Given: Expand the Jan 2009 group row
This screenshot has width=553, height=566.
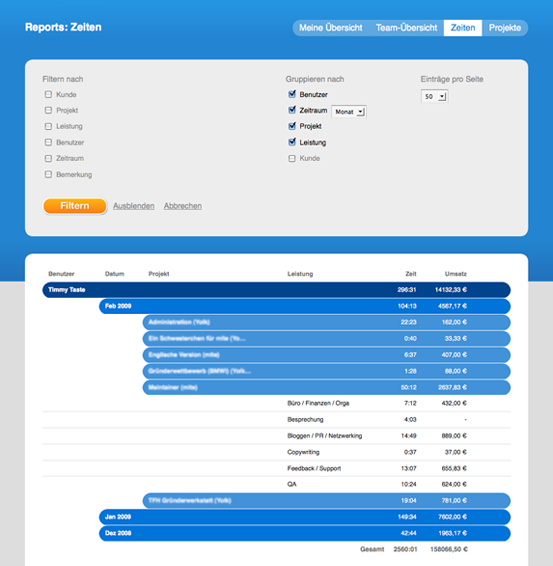Looking at the screenshot, I should (305, 517).
